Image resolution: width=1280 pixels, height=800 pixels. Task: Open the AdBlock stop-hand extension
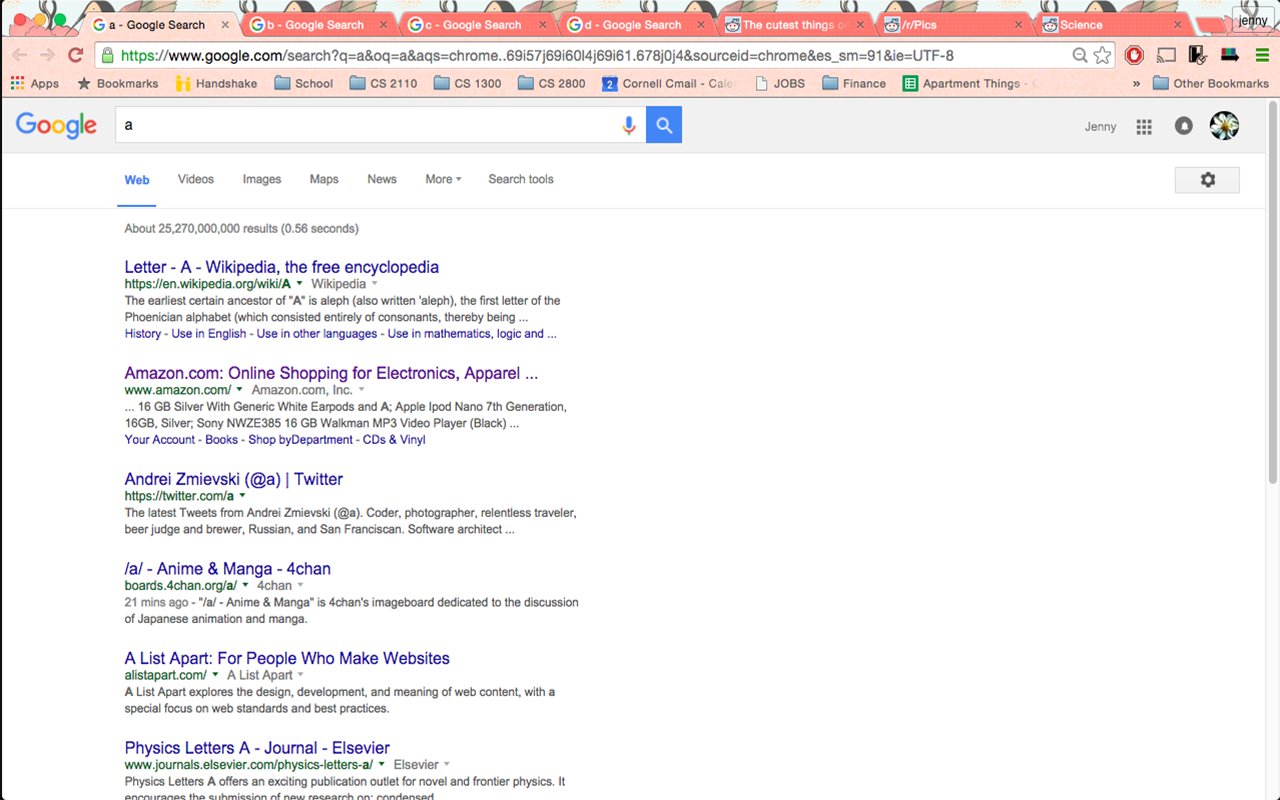1134,56
